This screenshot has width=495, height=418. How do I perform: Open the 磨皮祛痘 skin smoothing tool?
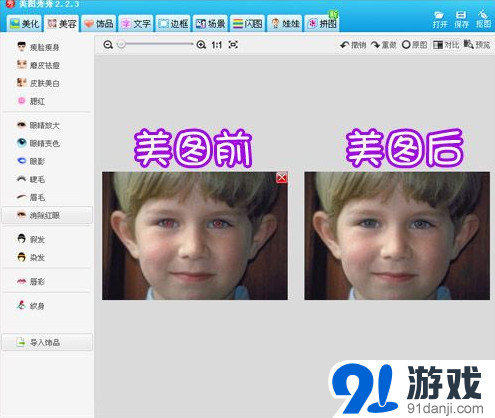pos(38,65)
